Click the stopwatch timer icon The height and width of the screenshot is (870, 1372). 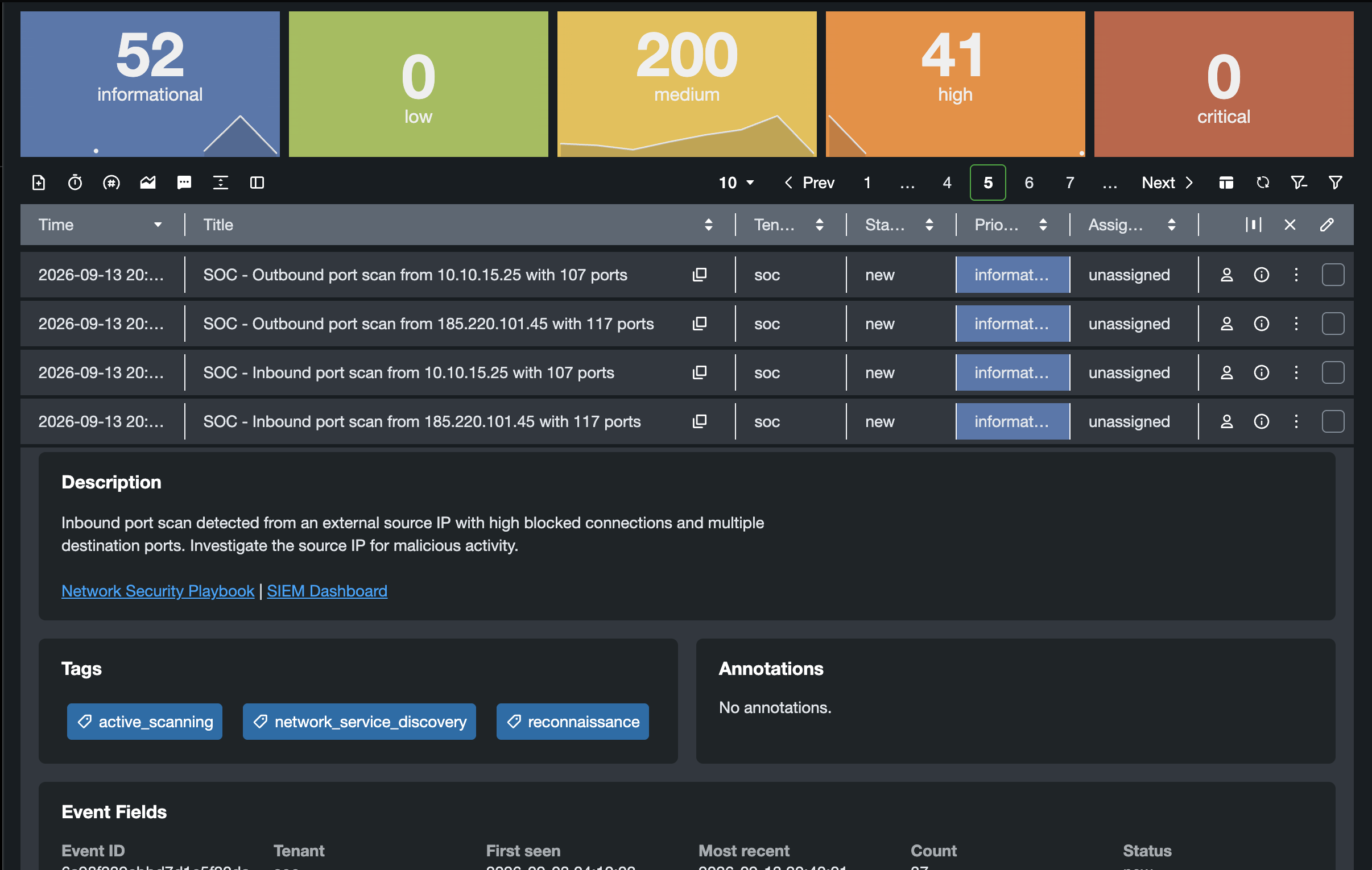coord(75,183)
